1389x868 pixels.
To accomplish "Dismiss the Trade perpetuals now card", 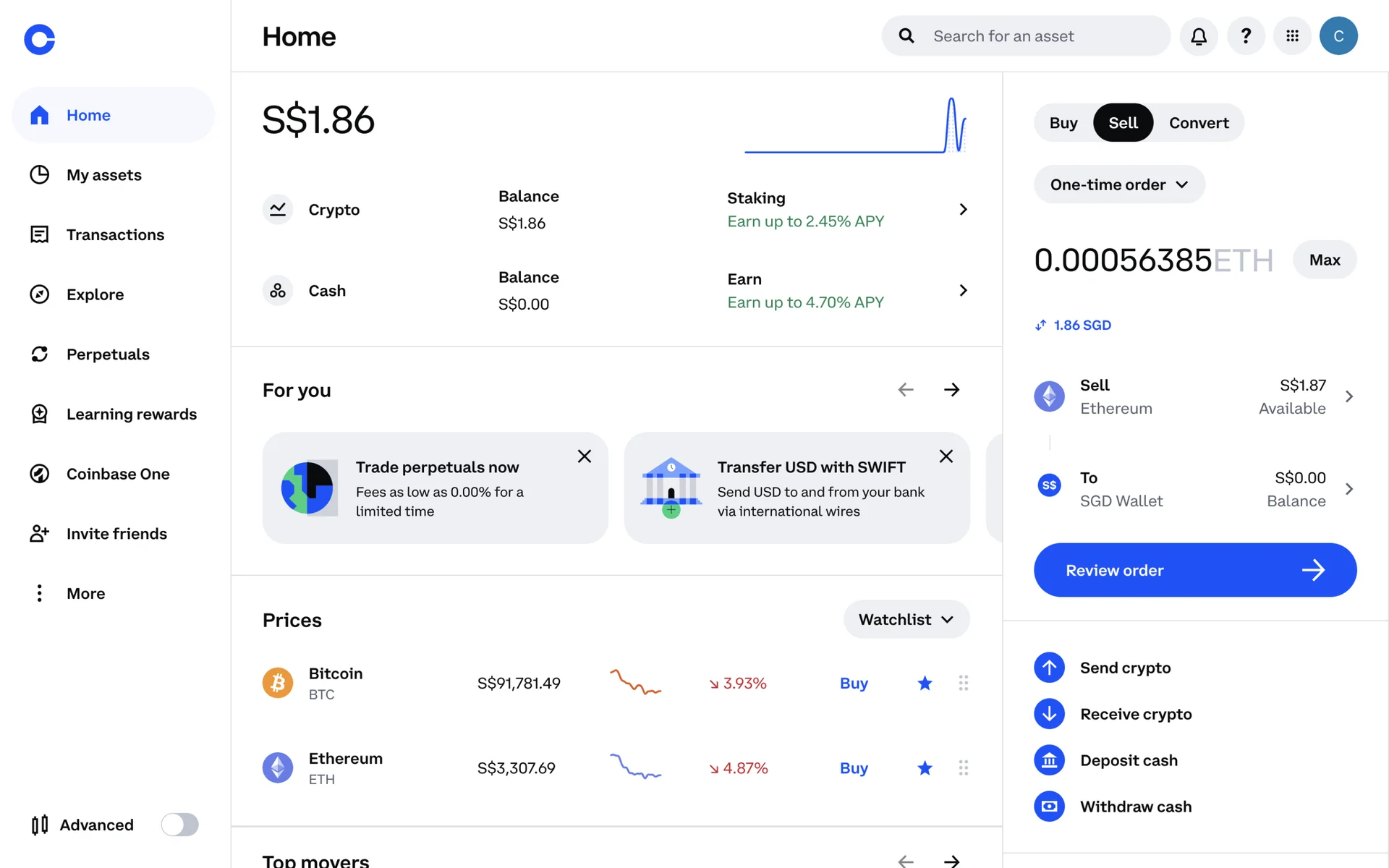I will 585,456.
